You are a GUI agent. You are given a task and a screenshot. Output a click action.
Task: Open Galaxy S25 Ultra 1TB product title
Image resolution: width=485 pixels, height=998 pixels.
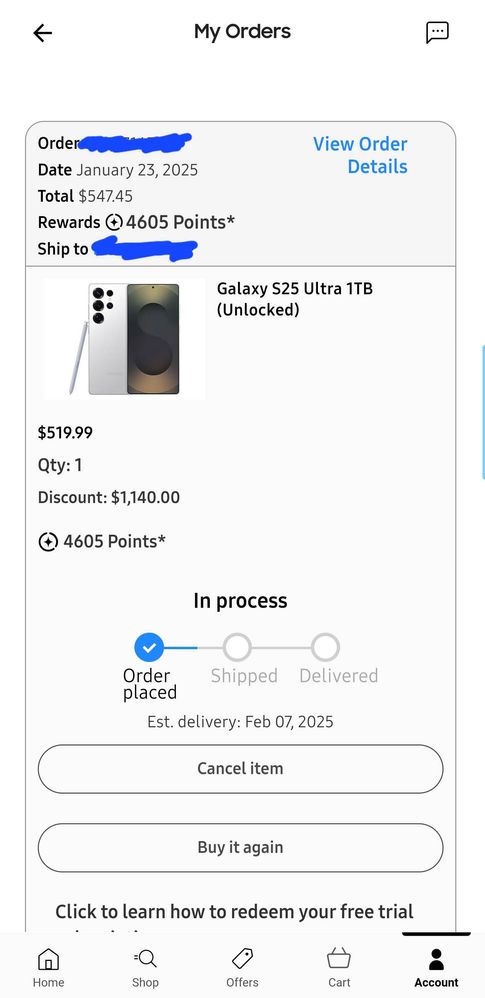tap(295, 299)
